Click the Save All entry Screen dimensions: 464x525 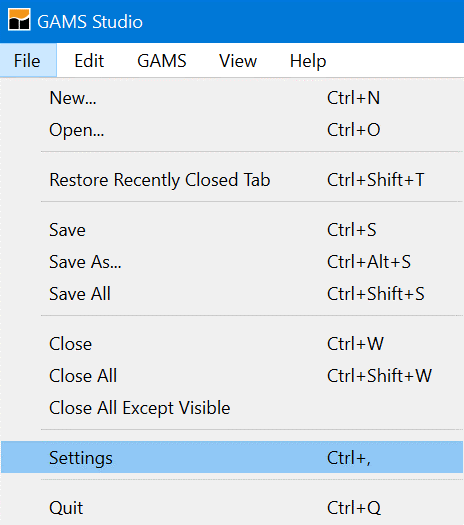(232, 294)
